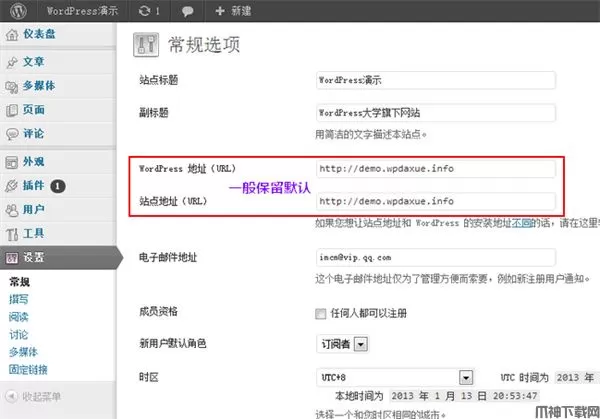The width and height of the screenshot is (600, 419).
Task: Click the media library icon
Action: click(x=12, y=87)
